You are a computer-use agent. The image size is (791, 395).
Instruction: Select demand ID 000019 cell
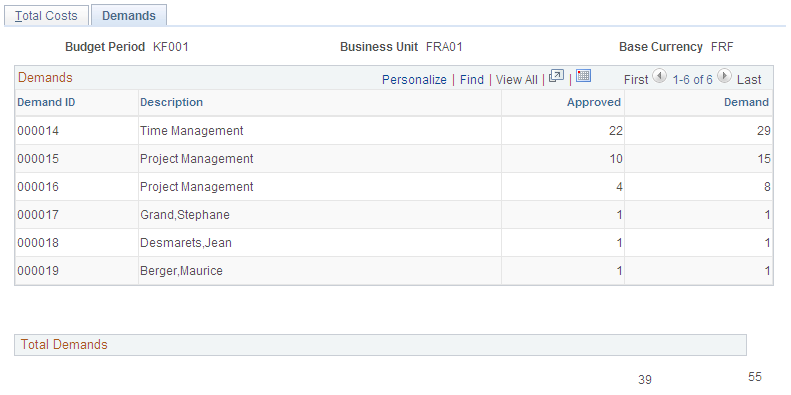(38, 271)
